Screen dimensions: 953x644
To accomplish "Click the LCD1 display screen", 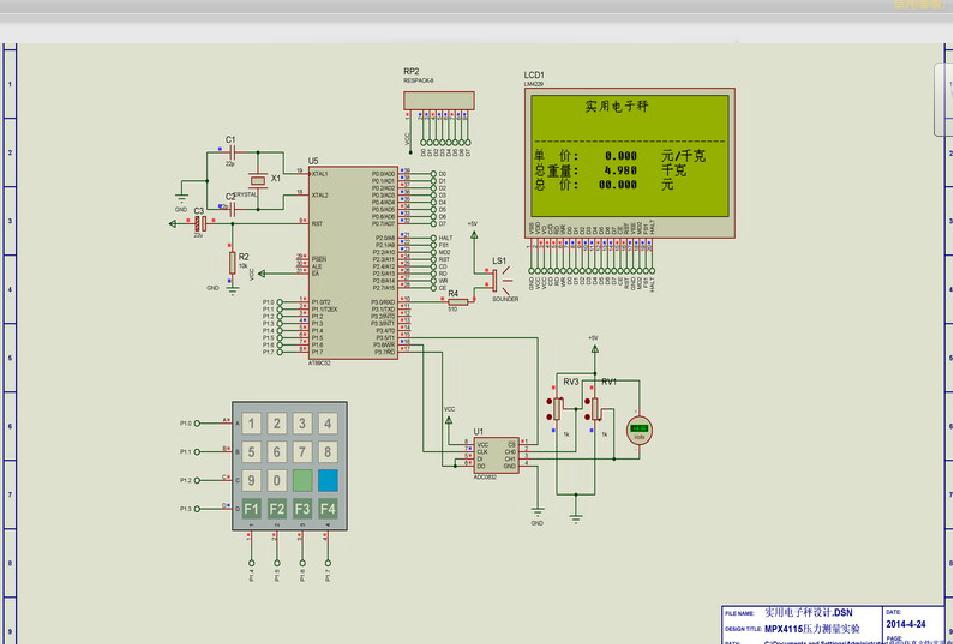I will [x=630, y=155].
